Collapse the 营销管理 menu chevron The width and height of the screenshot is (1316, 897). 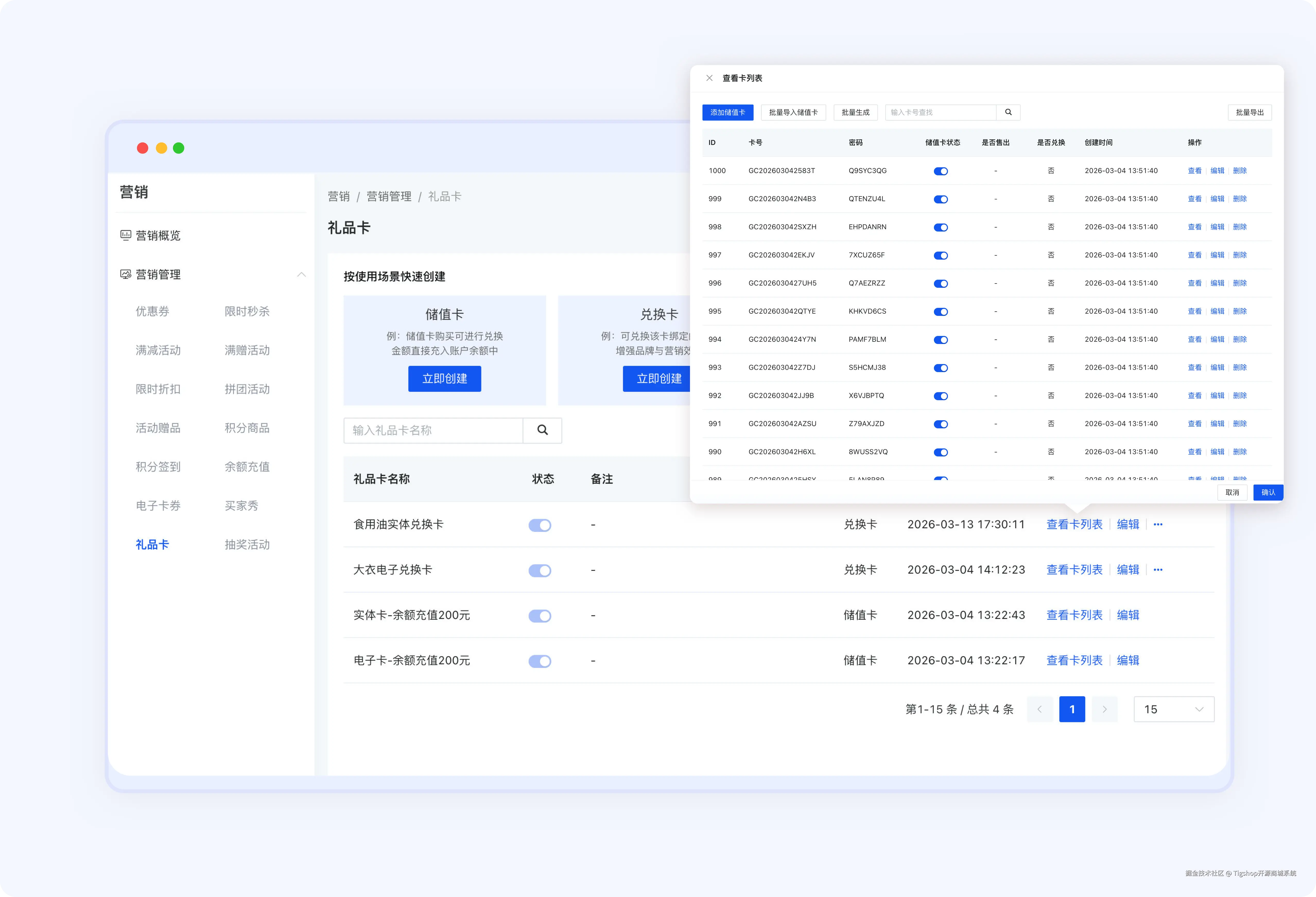point(301,275)
